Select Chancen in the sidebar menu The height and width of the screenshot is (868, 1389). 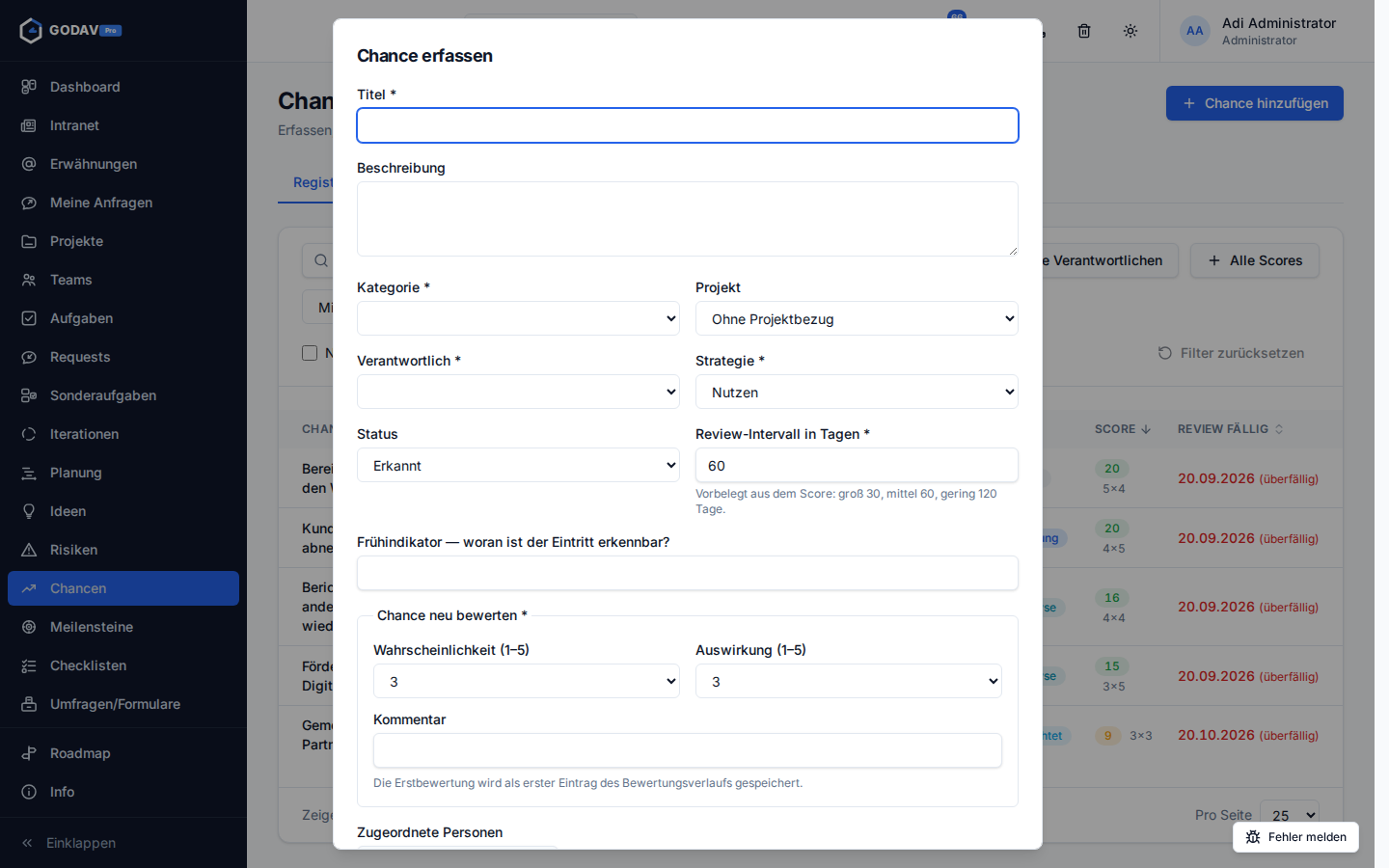pos(123,588)
